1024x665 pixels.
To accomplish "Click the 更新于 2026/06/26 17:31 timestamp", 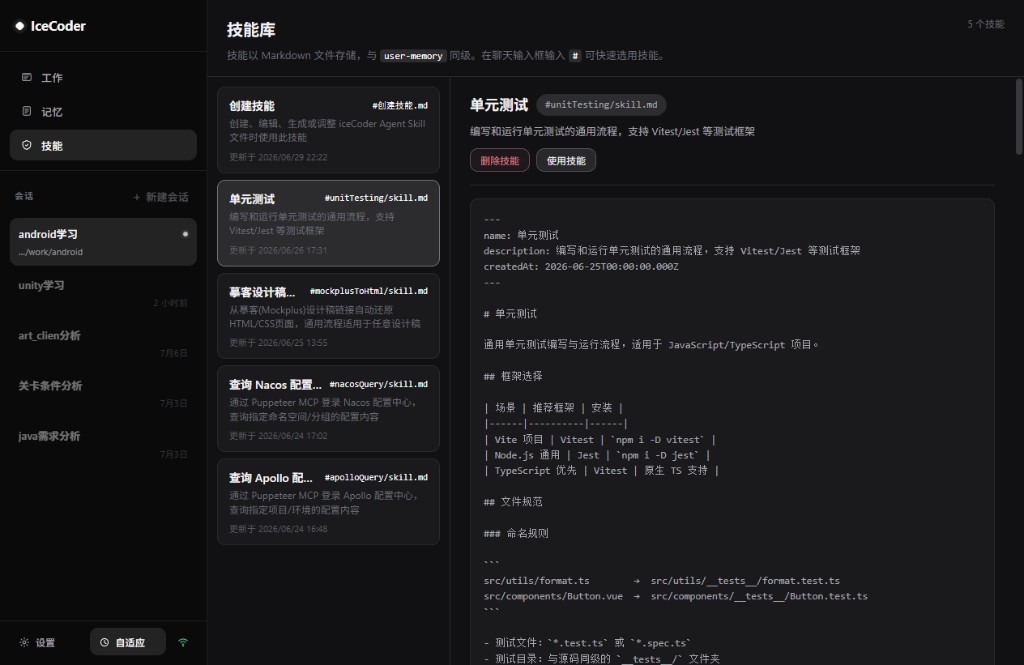I will coord(278,250).
